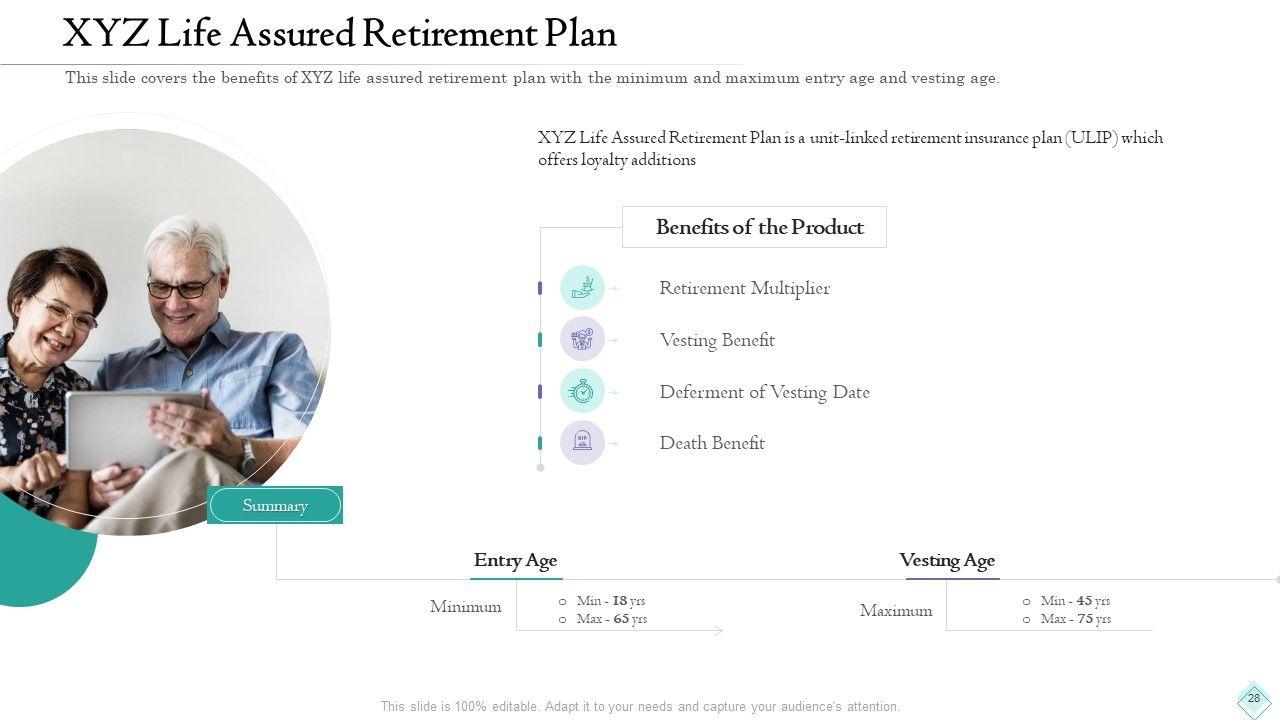The height and width of the screenshot is (720, 1280).
Task: Click the XYZ Life Assured Retirement Plan title
Action: click(339, 34)
